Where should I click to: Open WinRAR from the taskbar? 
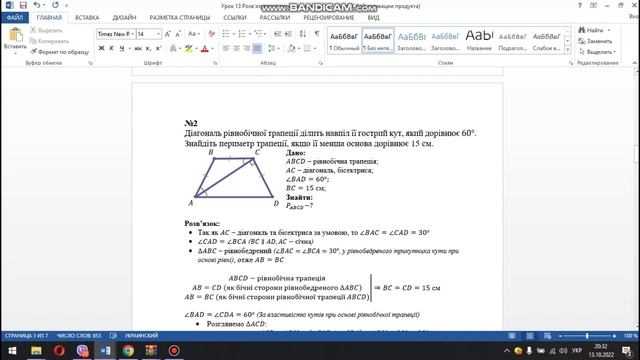[151, 351]
